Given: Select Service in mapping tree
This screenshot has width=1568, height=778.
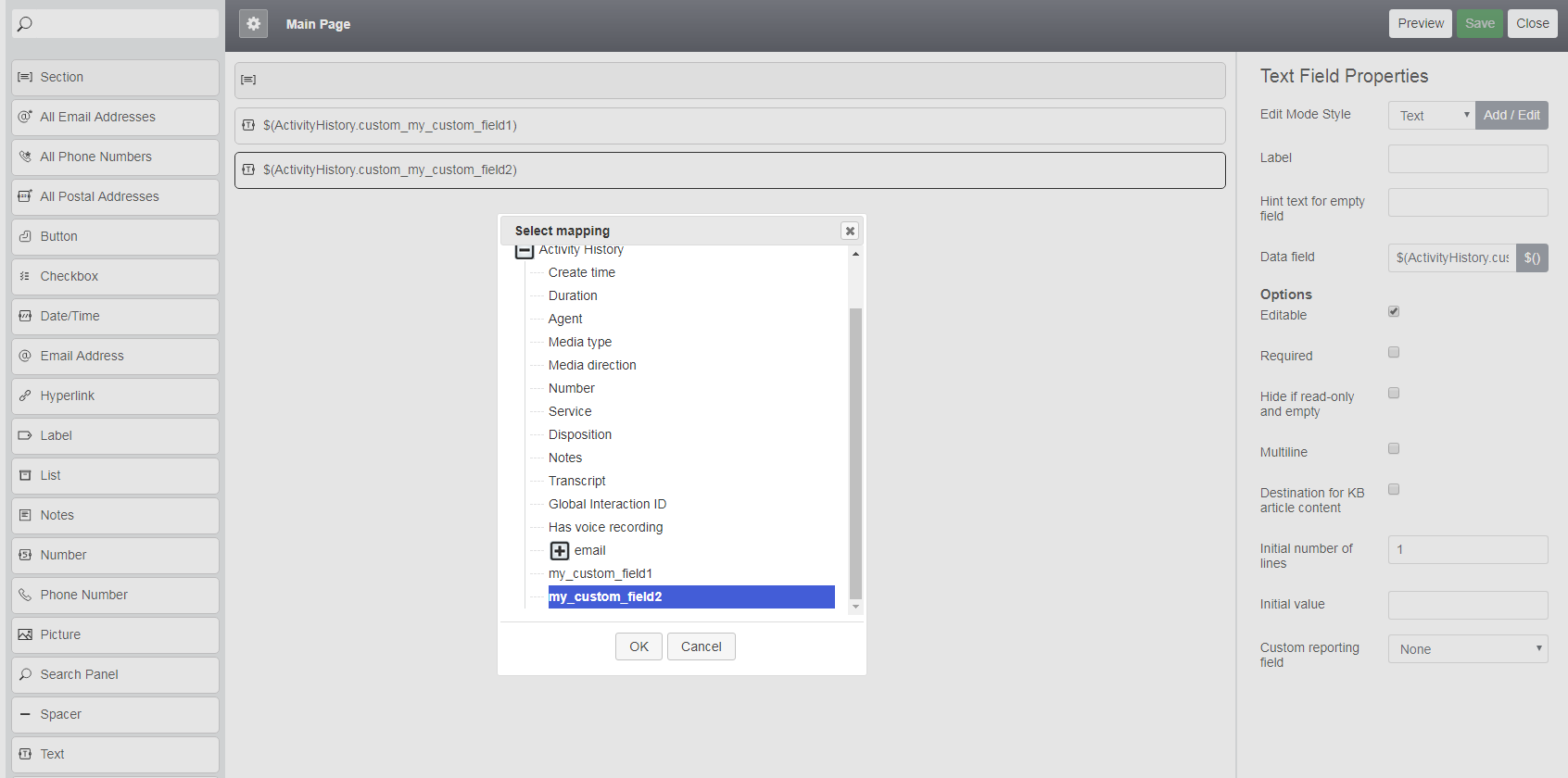Looking at the screenshot, I should tap(570, 411).
